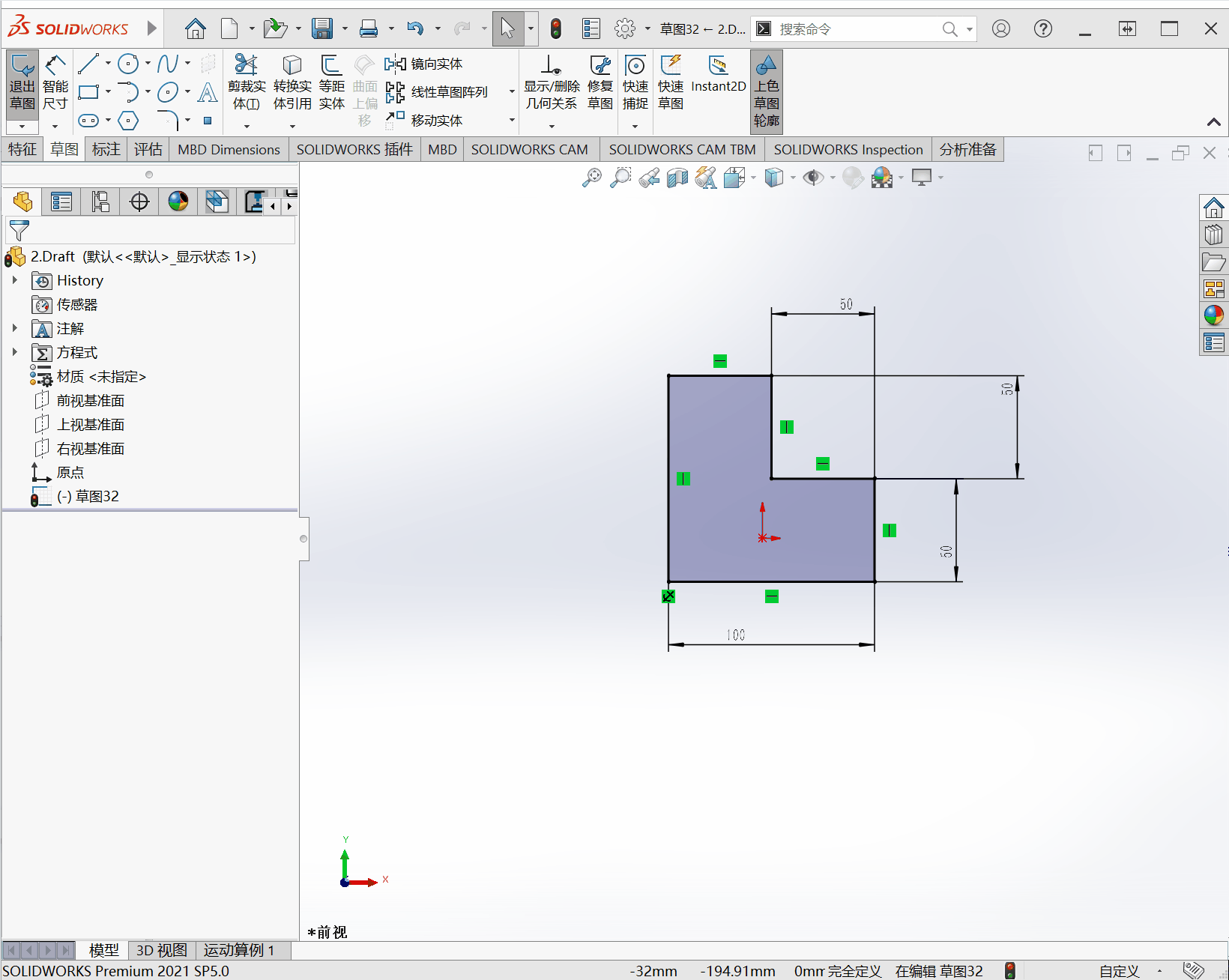Viewport: 1229px width, 980px height.
Task: Toggle Hide/Show Items eye icon
Action: [813, 178]
